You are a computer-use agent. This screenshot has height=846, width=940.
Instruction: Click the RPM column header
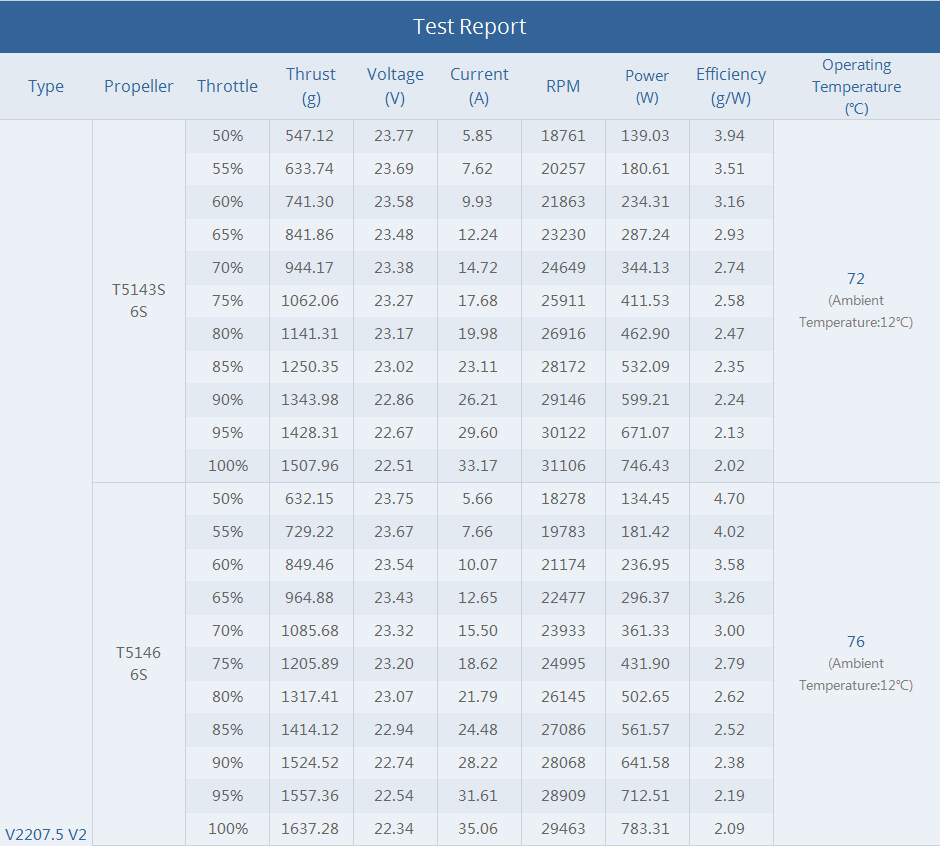pyautogui.click(x=563, y=86)
